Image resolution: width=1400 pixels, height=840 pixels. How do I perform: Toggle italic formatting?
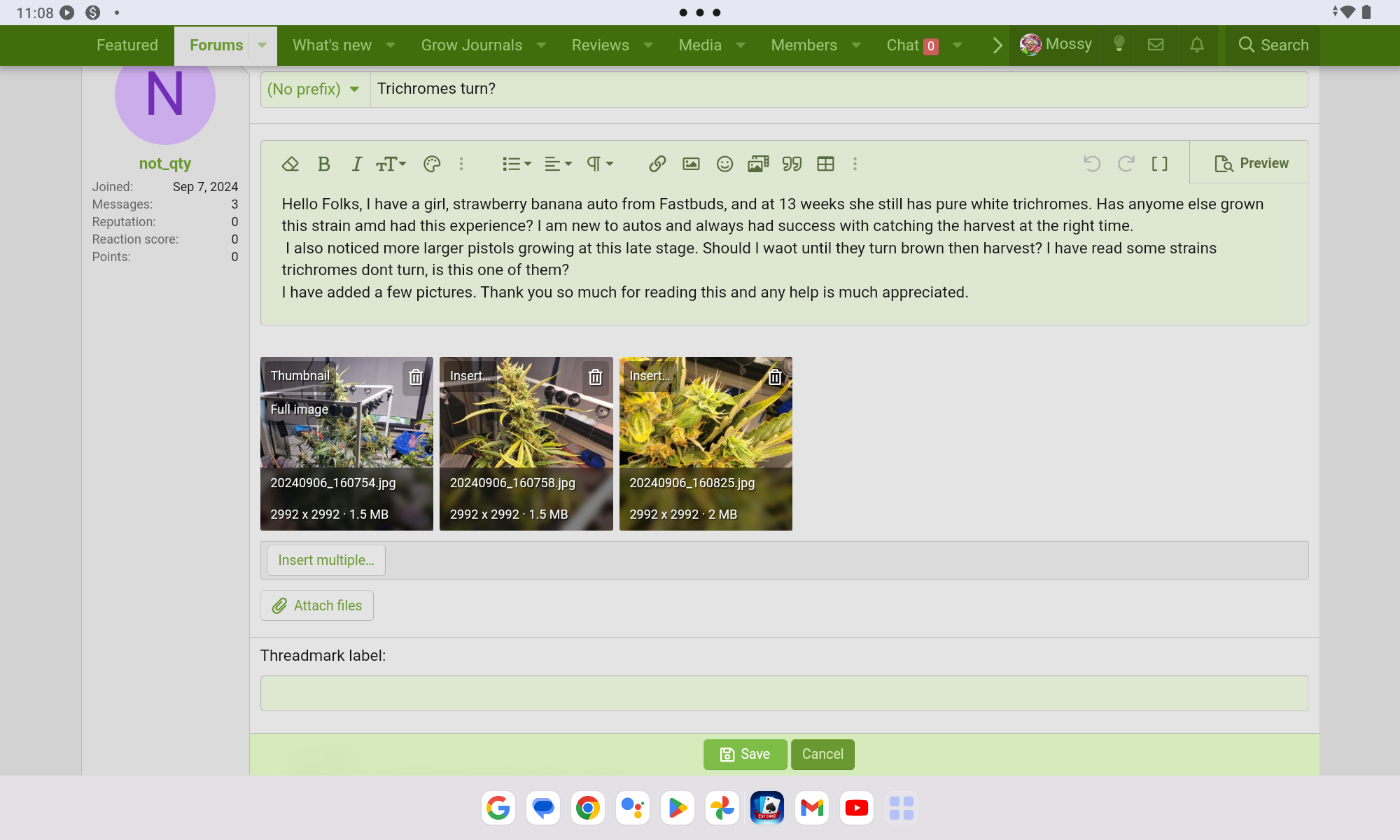[x=357, y=164]
